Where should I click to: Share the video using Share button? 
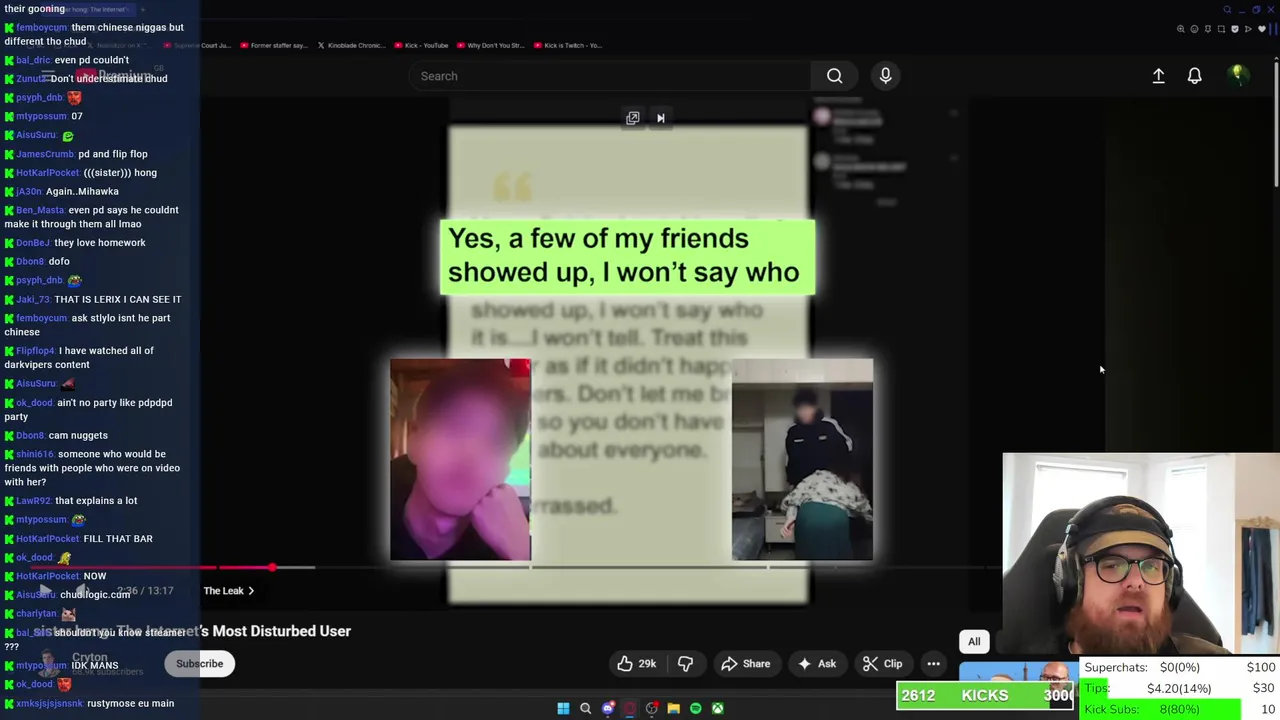pos(746,663)
